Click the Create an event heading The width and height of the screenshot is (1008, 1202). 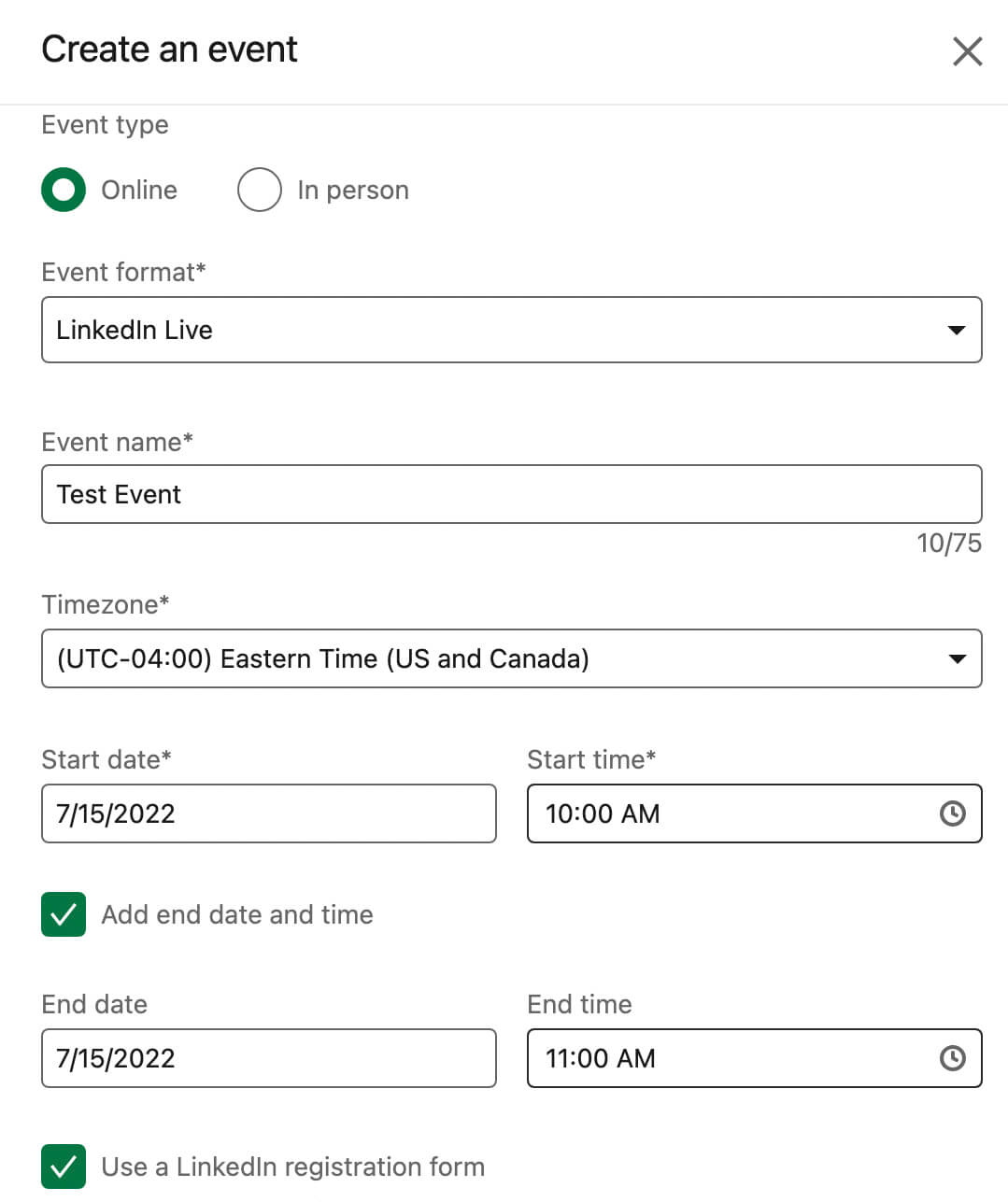click(169, 49)
